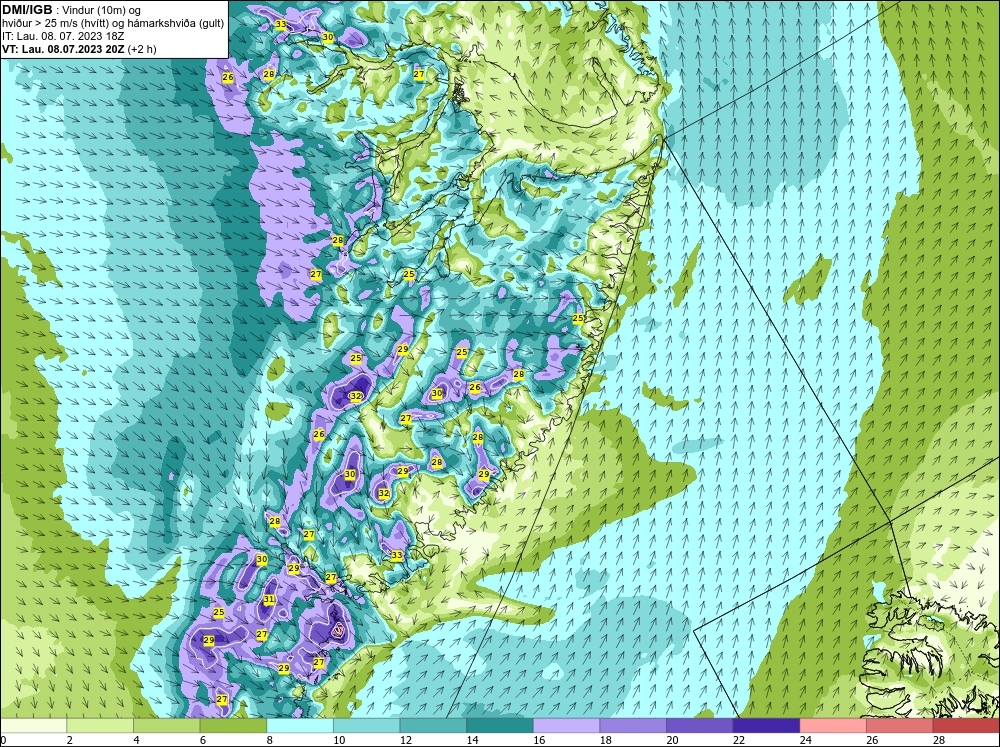Screen dimensions: 1000x747
Task: Click the '(+2 h)' forecast offset text
Action: (142, 49)
